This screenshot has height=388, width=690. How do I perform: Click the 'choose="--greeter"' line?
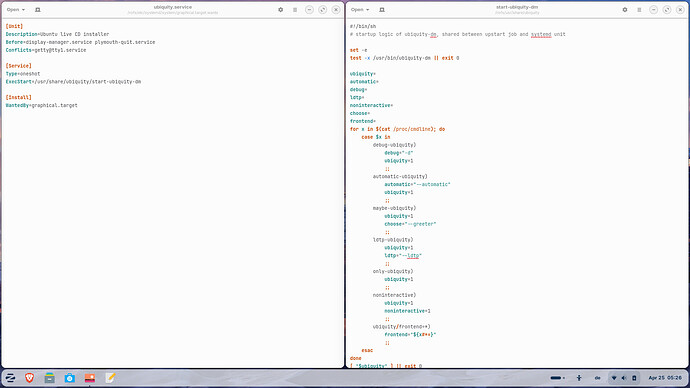410,224
